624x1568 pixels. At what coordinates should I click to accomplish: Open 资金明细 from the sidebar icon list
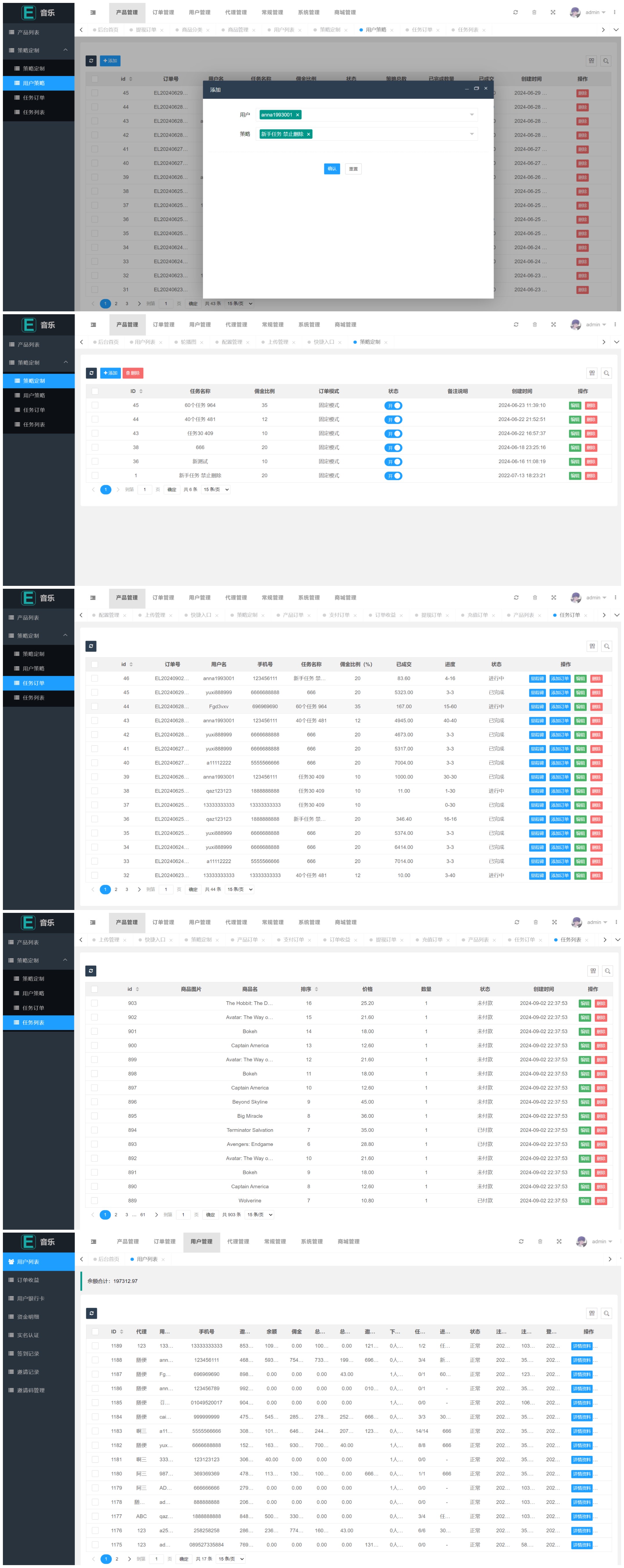point(28,1317)
